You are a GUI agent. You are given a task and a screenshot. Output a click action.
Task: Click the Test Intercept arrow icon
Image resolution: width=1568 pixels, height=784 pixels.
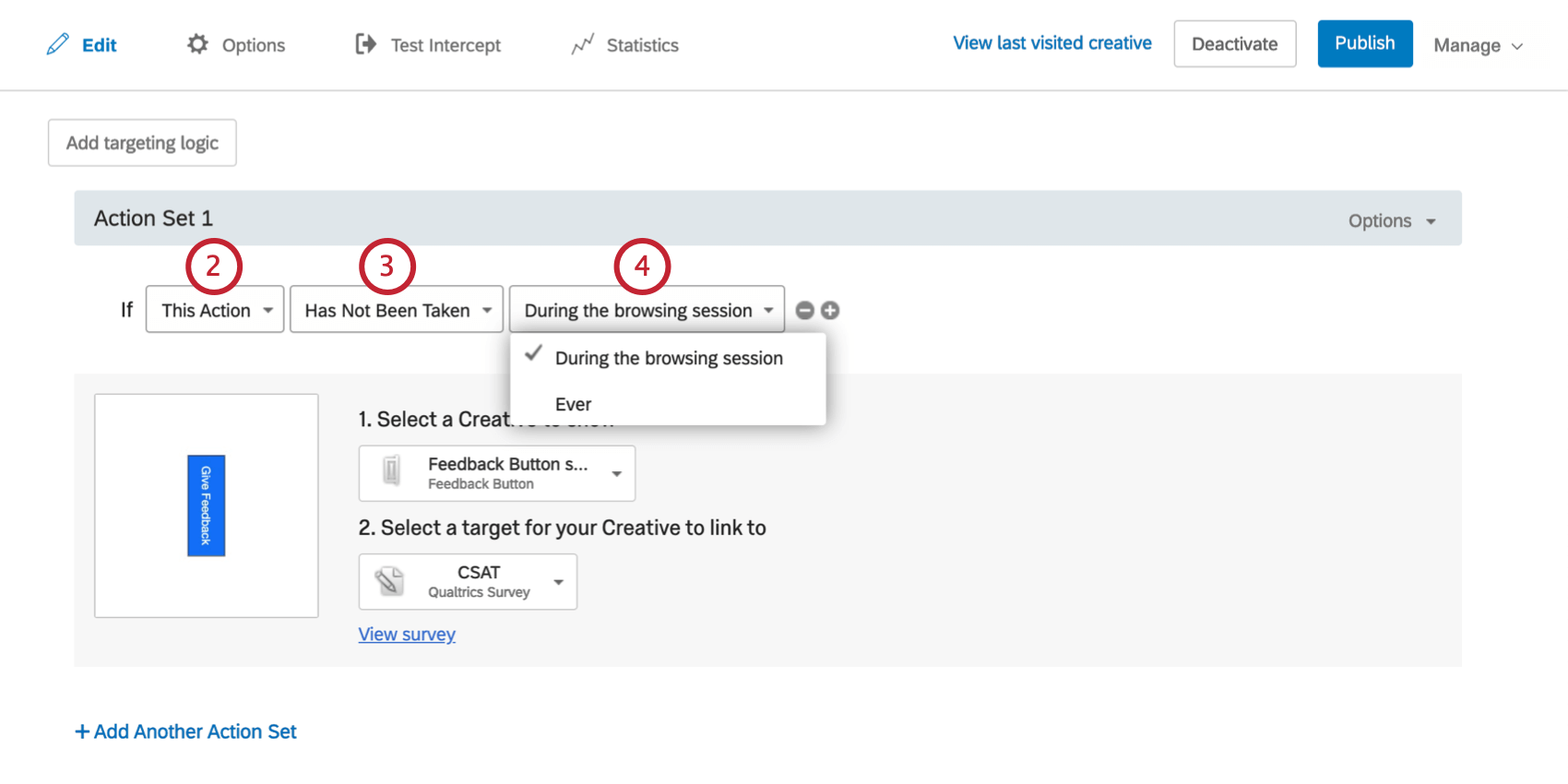[x=365, y=44]
